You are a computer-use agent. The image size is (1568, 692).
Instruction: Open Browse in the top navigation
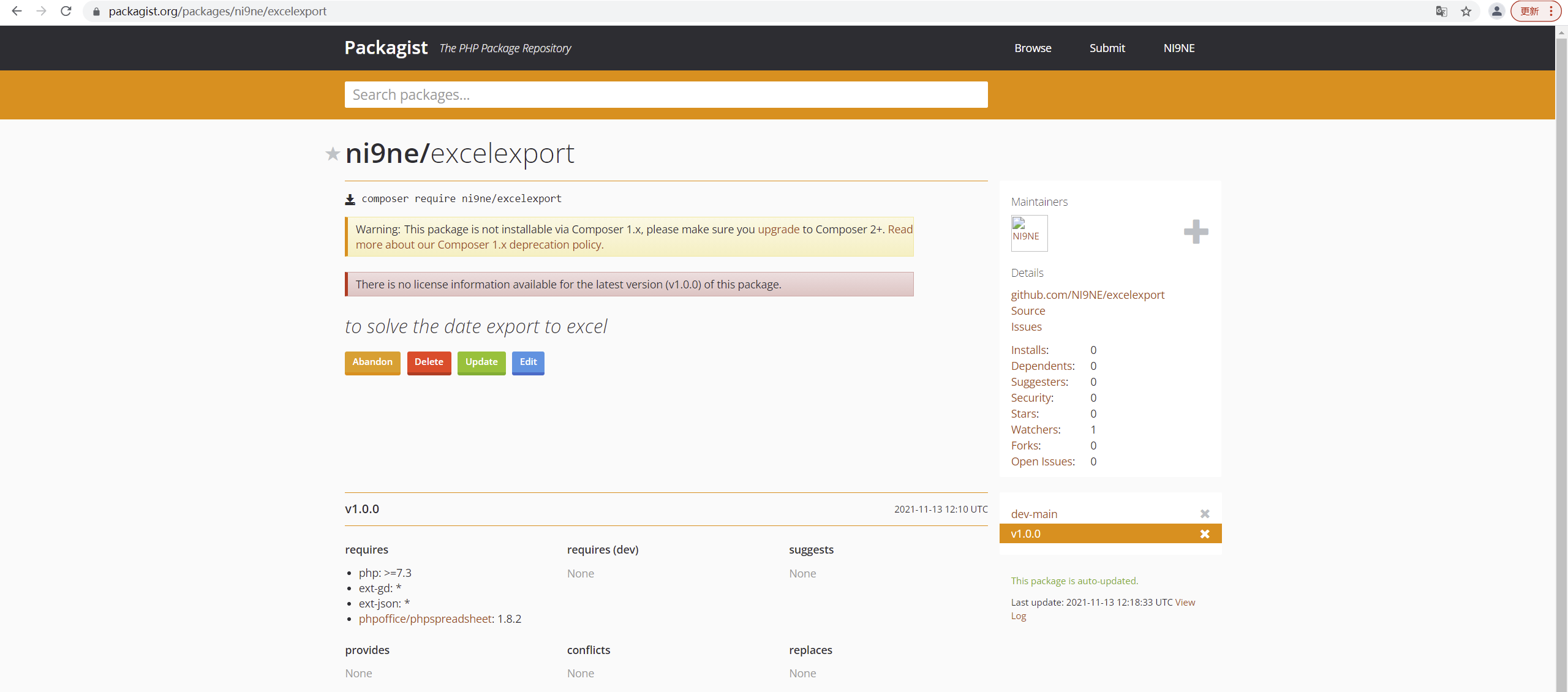click(x=1033, y=48)
